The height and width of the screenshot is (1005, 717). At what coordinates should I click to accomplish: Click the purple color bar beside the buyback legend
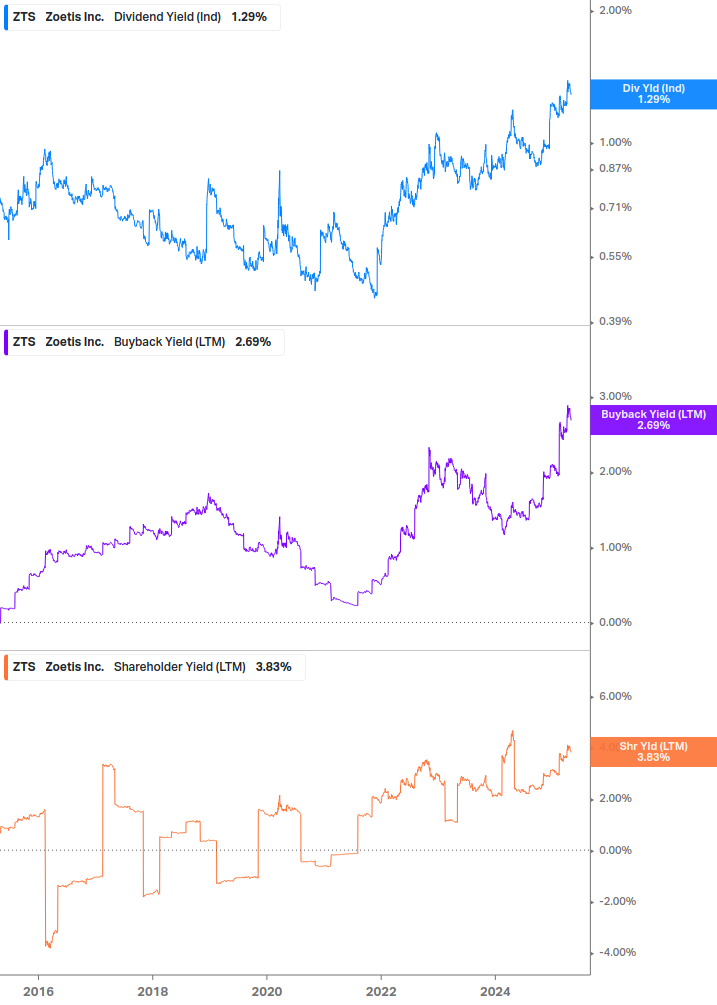coord(6,342)
